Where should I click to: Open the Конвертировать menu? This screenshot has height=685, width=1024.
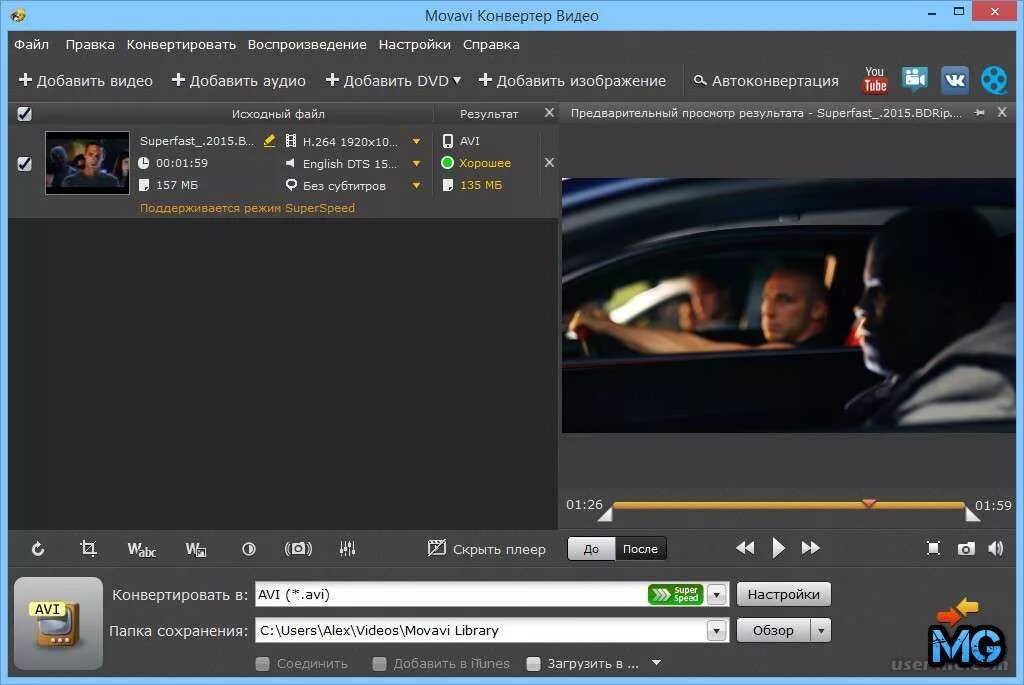click(x=181, y=44)
